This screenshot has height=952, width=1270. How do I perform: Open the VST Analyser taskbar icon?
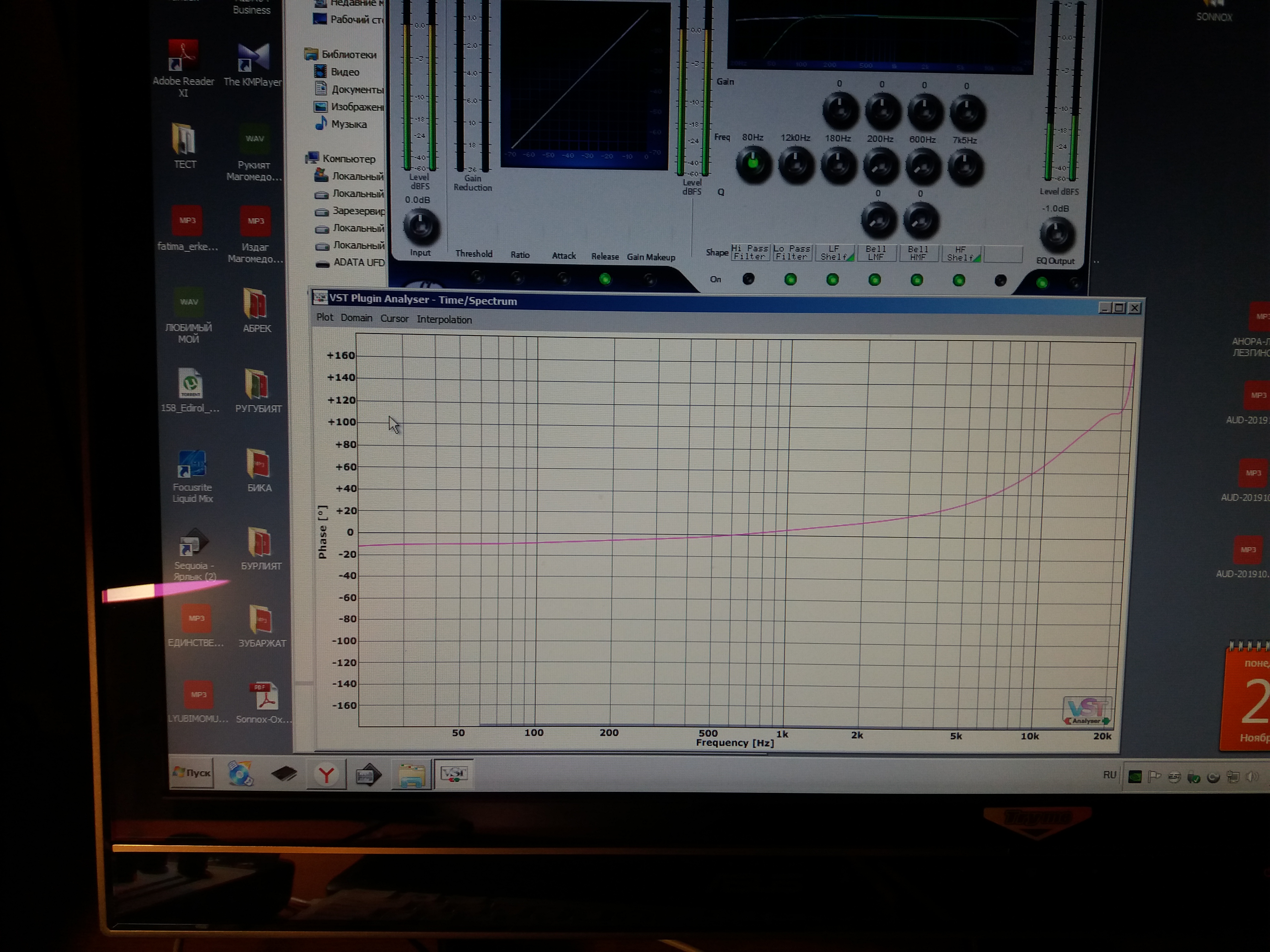(453, 774)
